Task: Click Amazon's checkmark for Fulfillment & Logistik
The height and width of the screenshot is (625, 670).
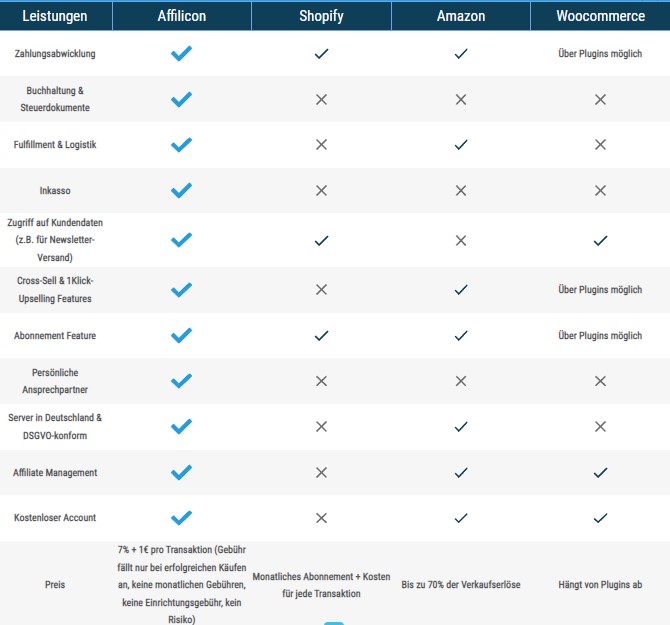Action: (x=461, y=145)
